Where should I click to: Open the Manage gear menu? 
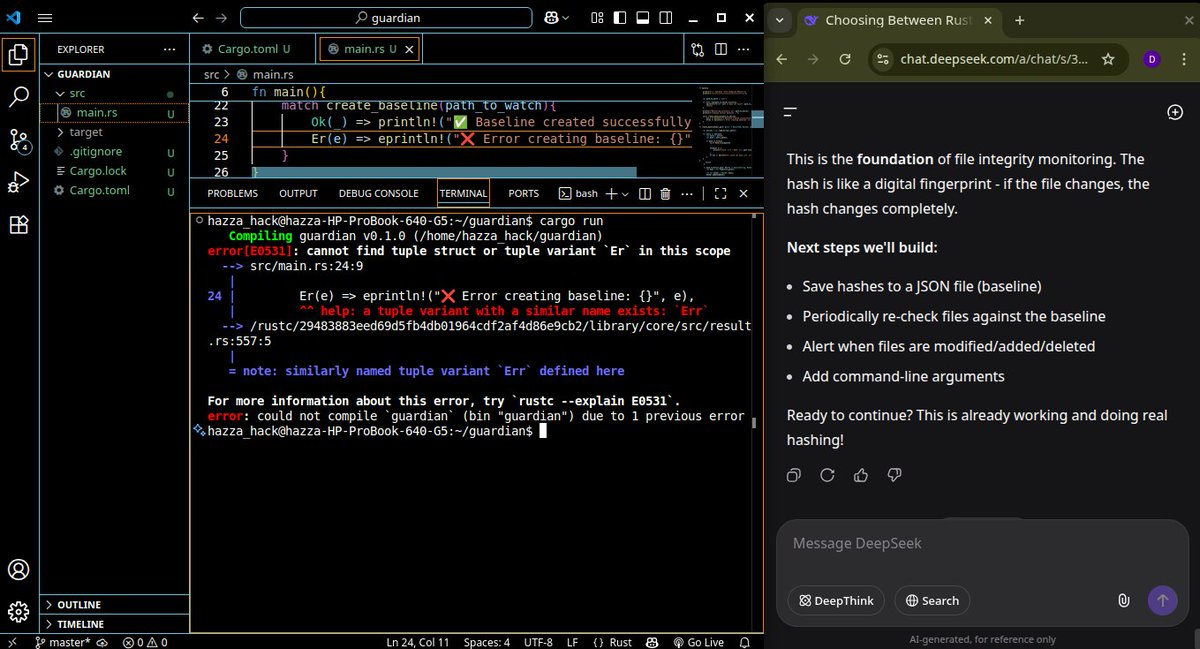[18, 611]
